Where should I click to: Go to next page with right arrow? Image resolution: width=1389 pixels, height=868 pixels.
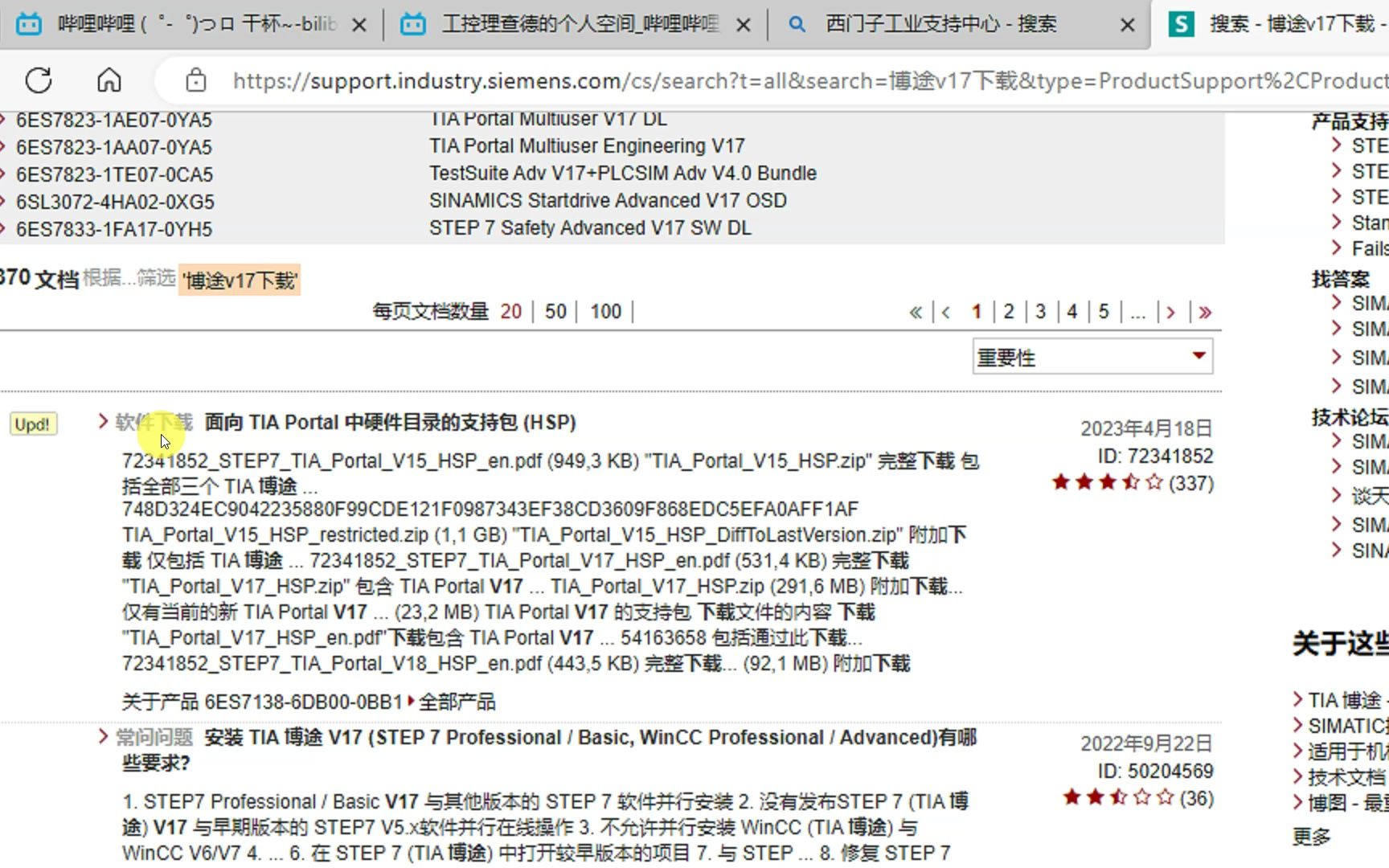(1170, 312)
